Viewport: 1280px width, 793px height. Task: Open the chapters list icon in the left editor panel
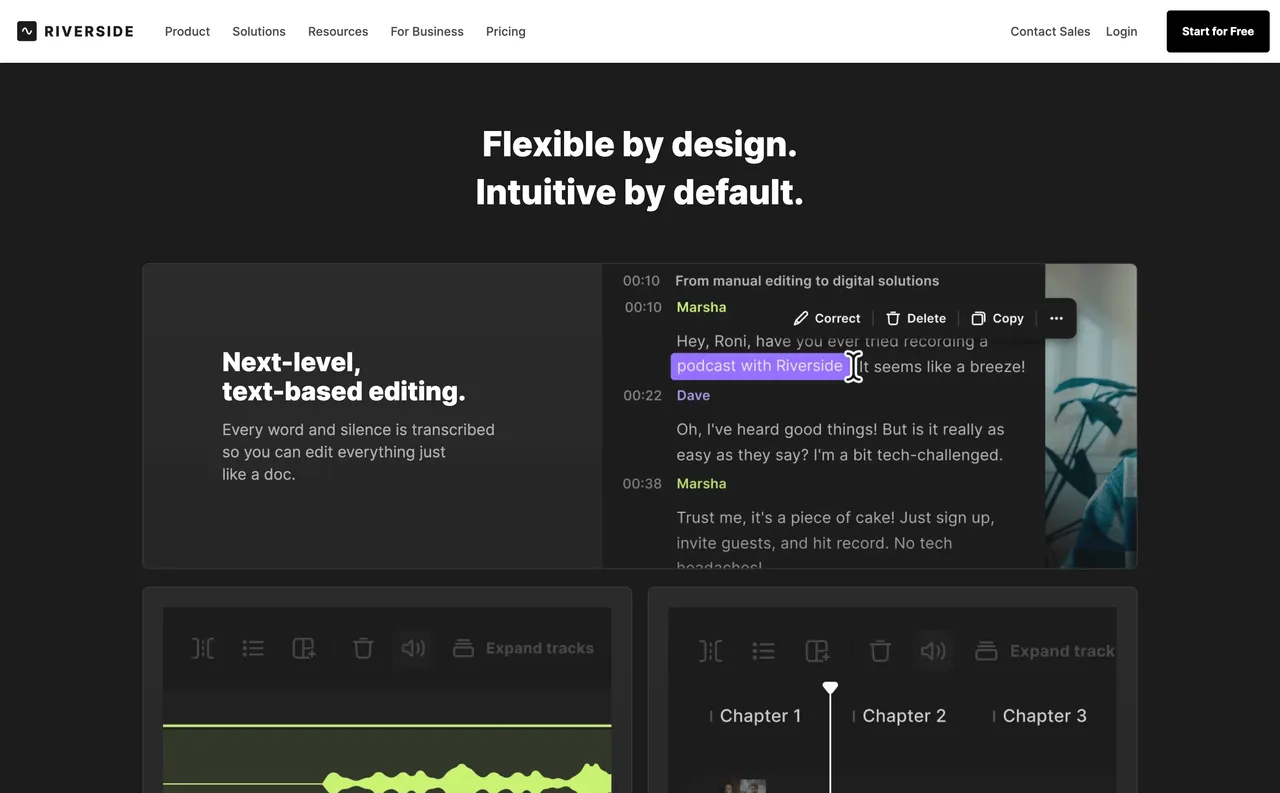[x=253, y=648]
